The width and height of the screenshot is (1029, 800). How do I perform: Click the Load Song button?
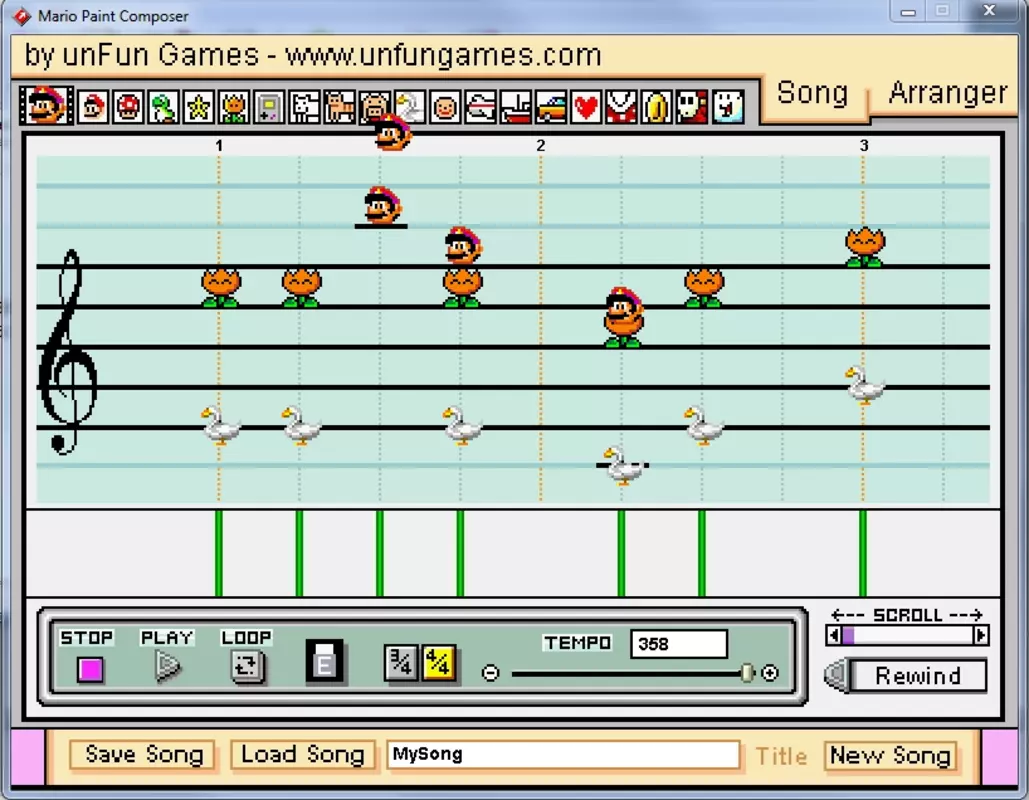pyautogui.click(x=303, y=755)
